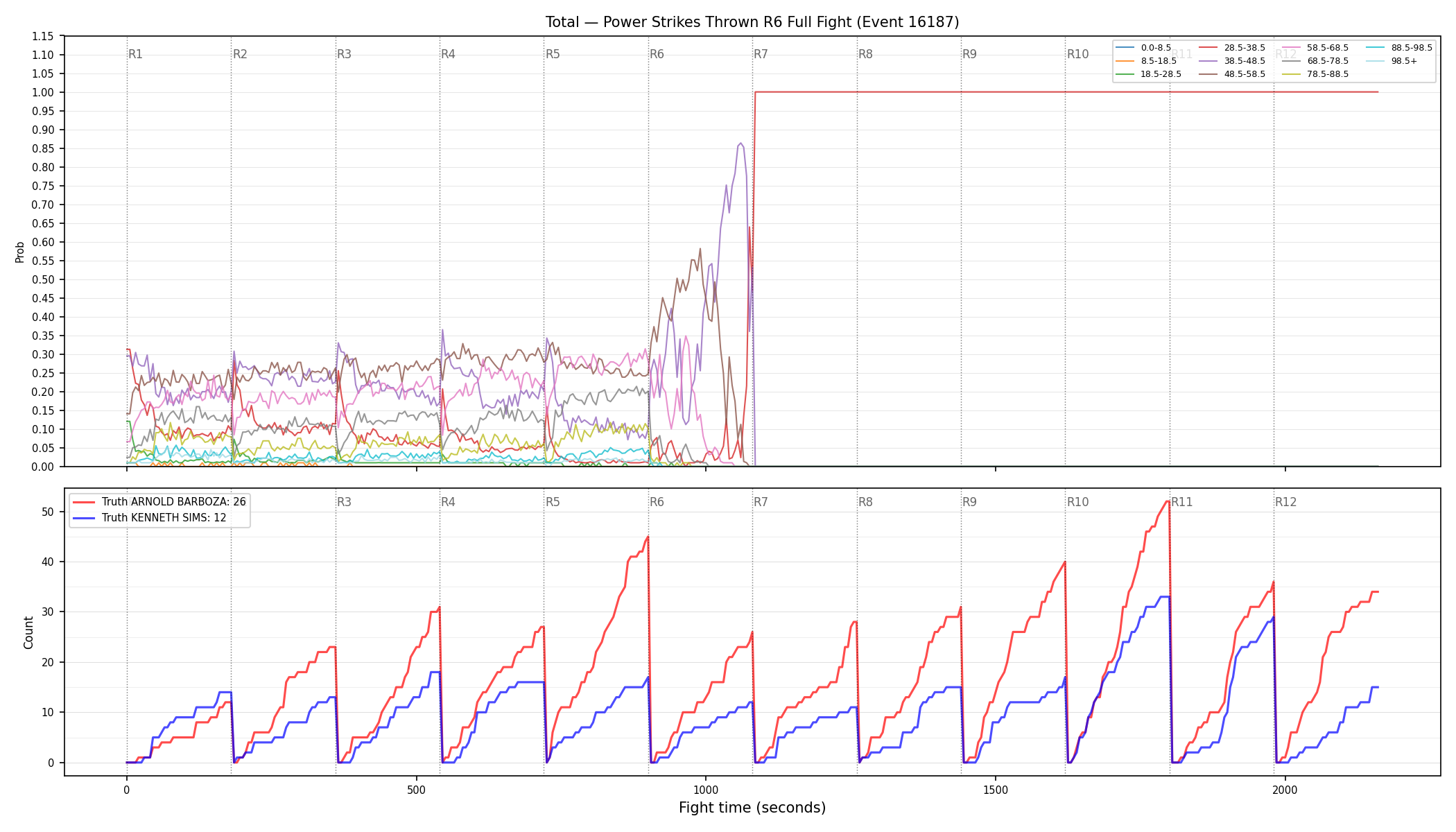The width and height of the screenshot is (1456, 832).
Task: Click the 40 tick on the Count axis
Action: 48,562
